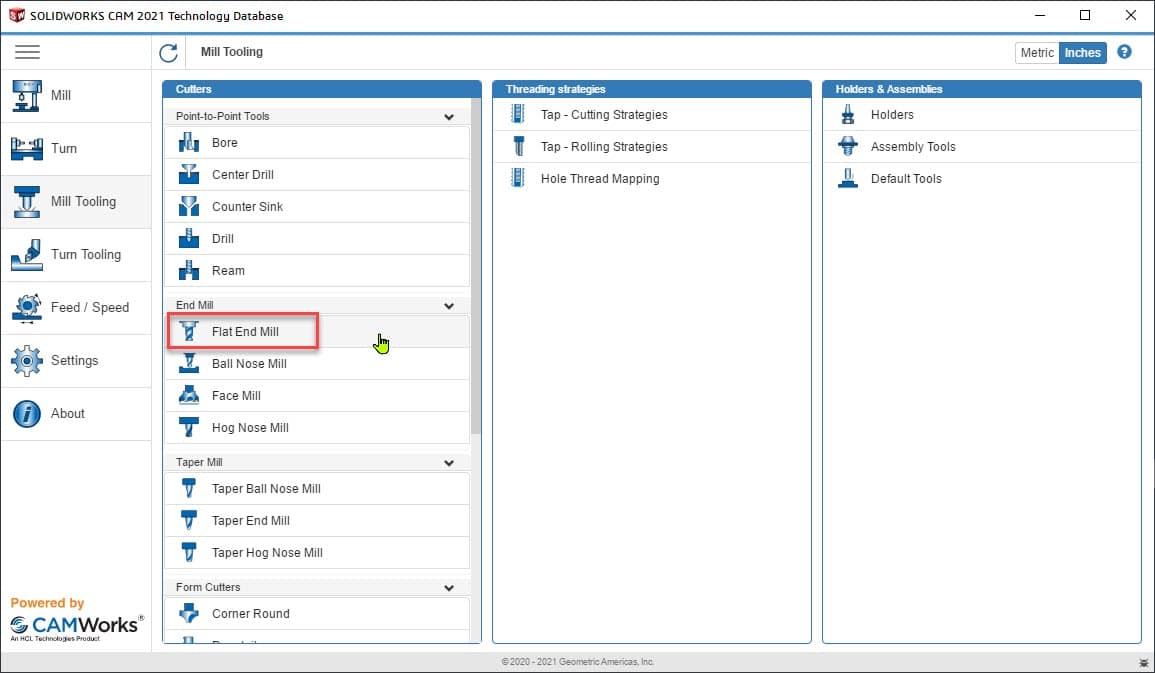Click the Holders icon

pyautogui.click(x=848, y=115)
